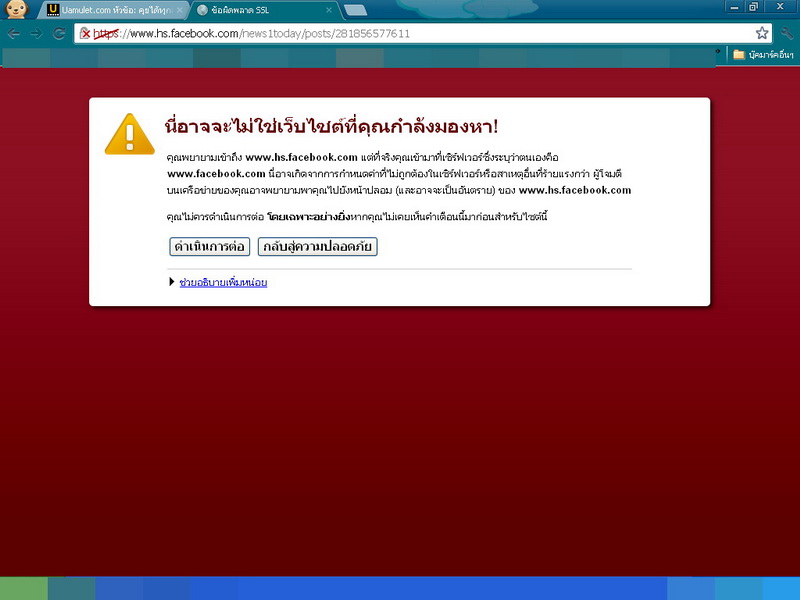Open a new tab
This screenshot has width=800, height=600.
tap(355, 10)
